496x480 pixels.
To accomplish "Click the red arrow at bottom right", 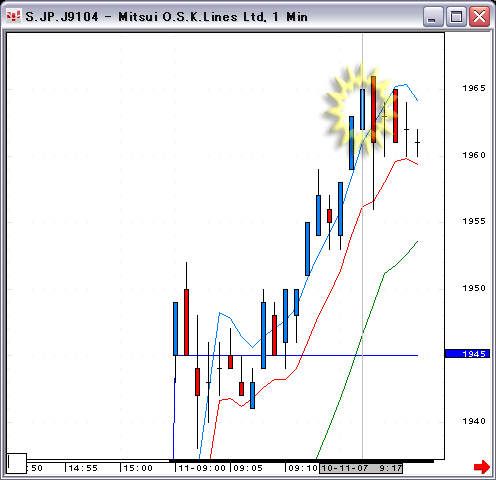I will [482, 467].
